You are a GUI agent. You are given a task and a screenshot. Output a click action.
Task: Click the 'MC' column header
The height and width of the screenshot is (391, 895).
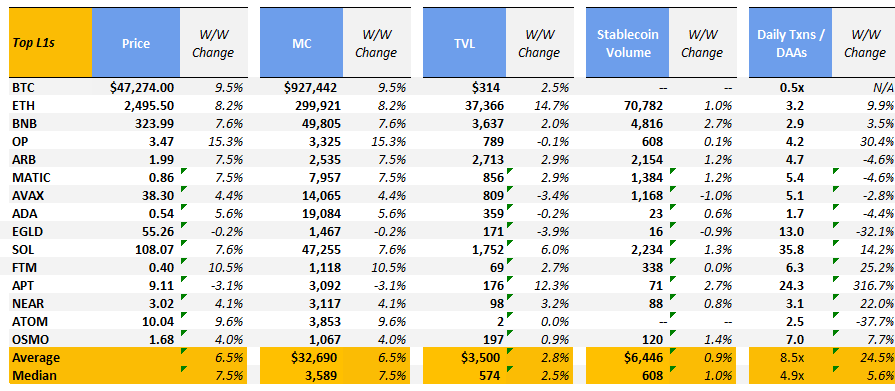301,43
